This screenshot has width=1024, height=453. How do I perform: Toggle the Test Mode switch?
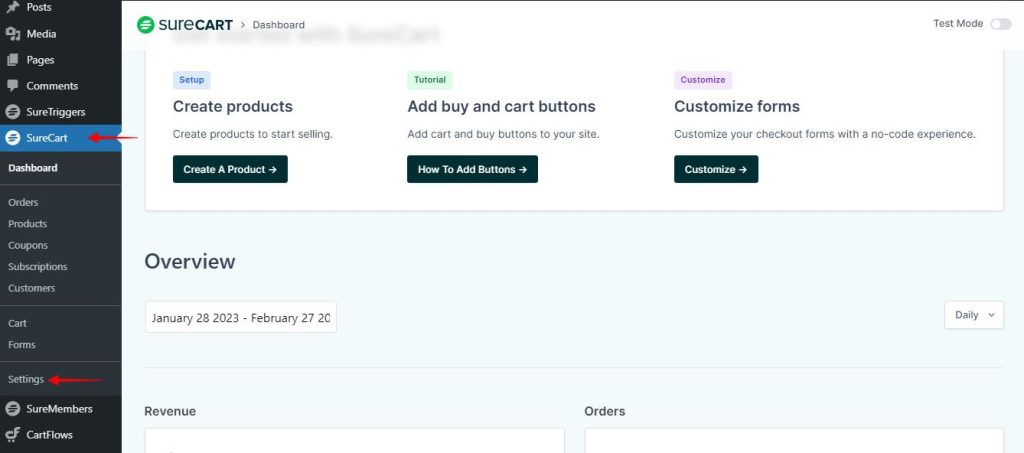point(1000,24)
